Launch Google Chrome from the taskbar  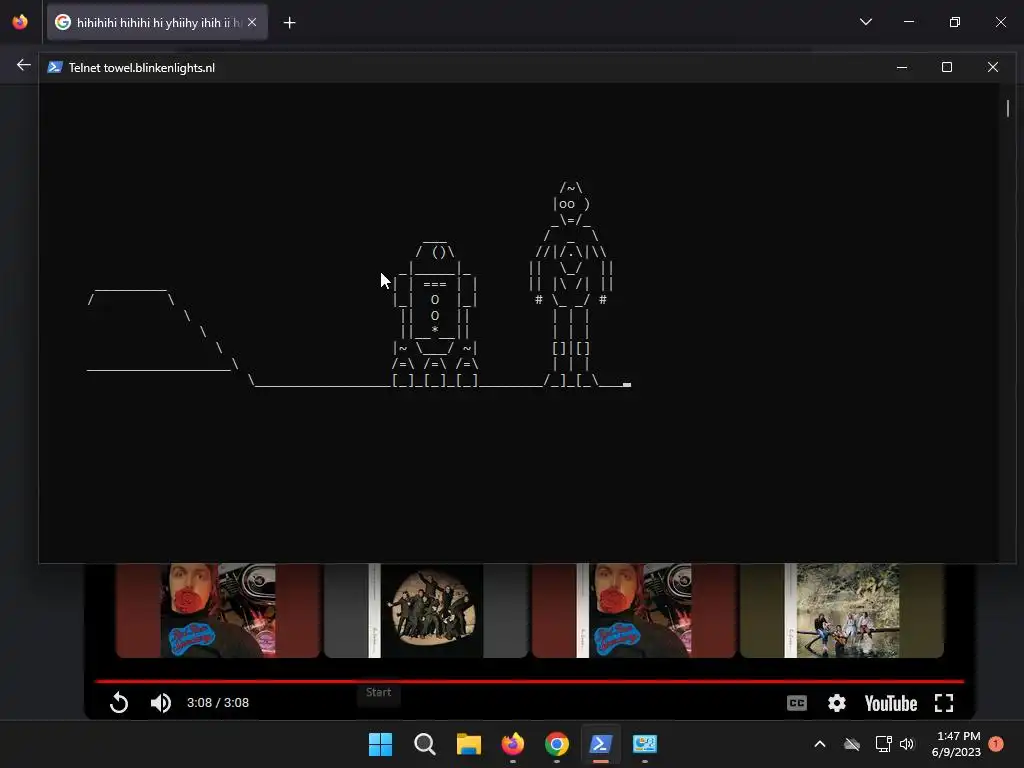[x=556, y=744]
